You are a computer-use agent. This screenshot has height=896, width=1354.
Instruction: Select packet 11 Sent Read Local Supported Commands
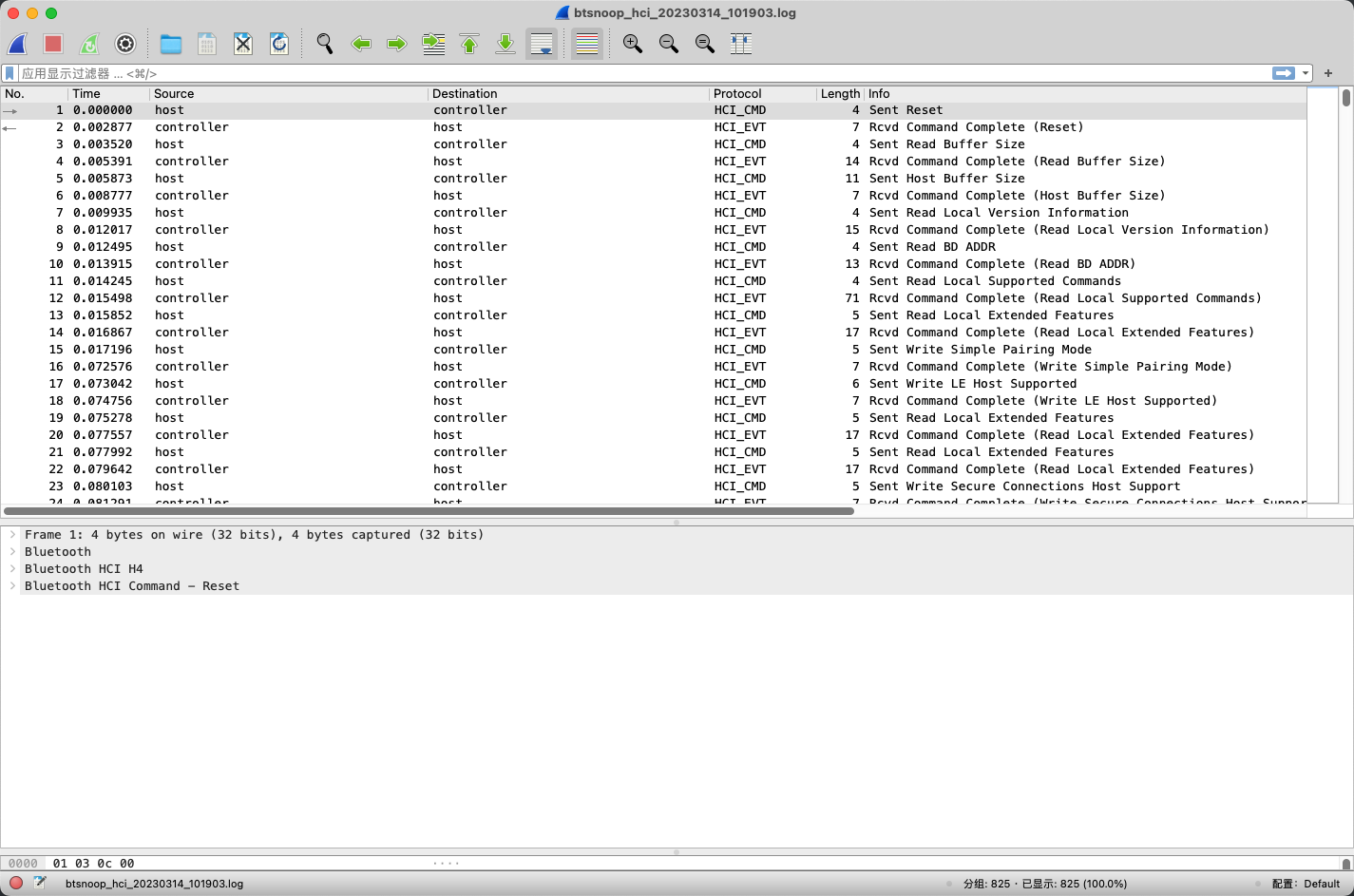tap(654, 281)
